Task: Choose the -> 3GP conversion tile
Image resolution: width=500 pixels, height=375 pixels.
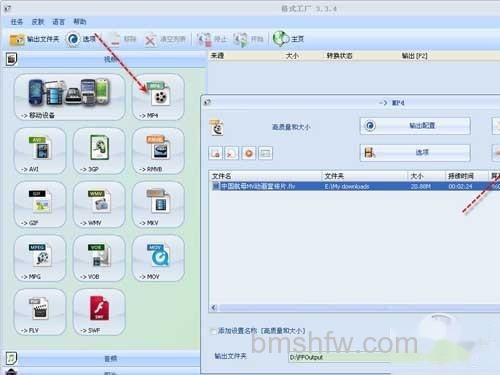Action: click(x=99, y=151)
